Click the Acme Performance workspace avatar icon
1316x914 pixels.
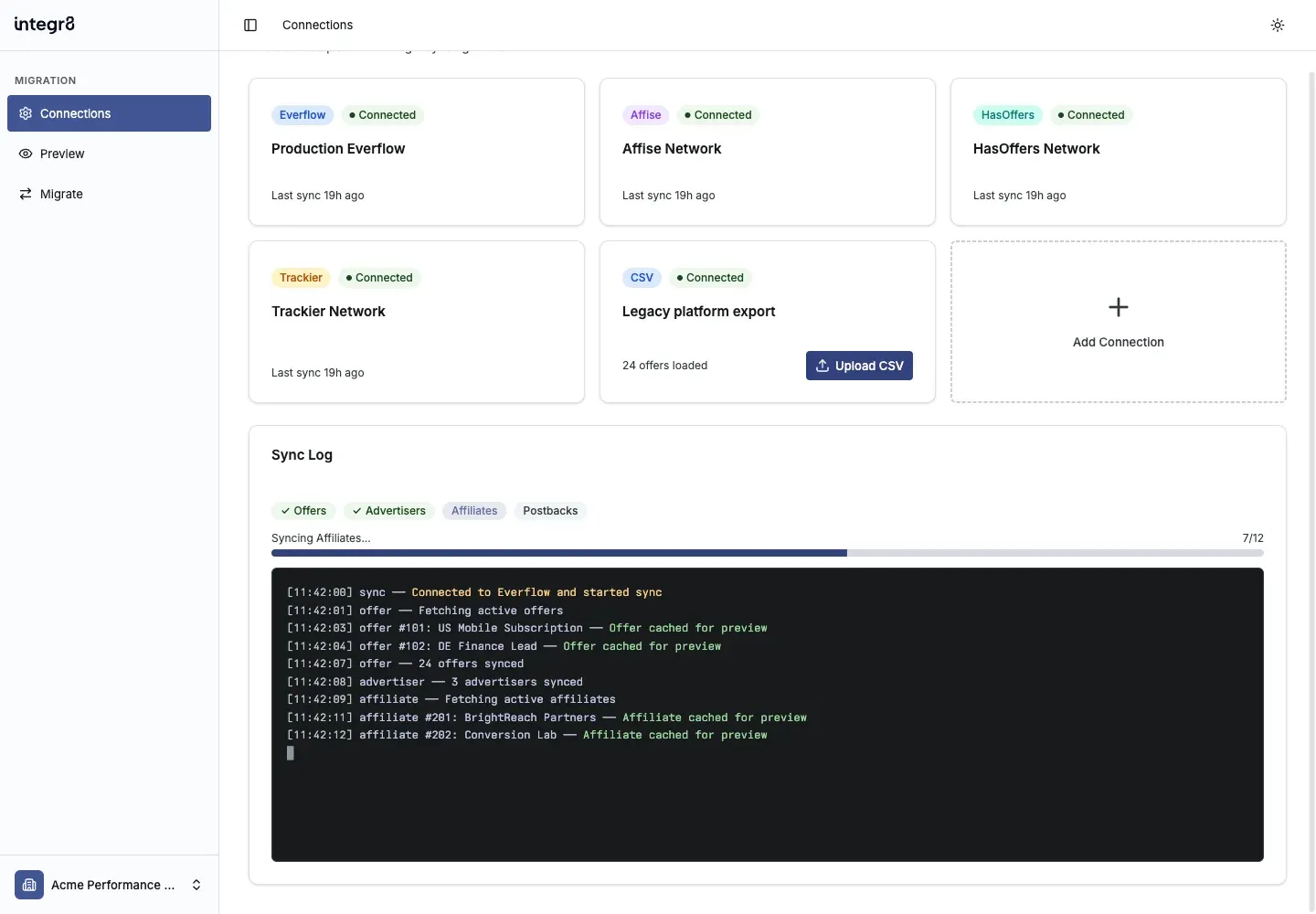click(x=29, y=885)
